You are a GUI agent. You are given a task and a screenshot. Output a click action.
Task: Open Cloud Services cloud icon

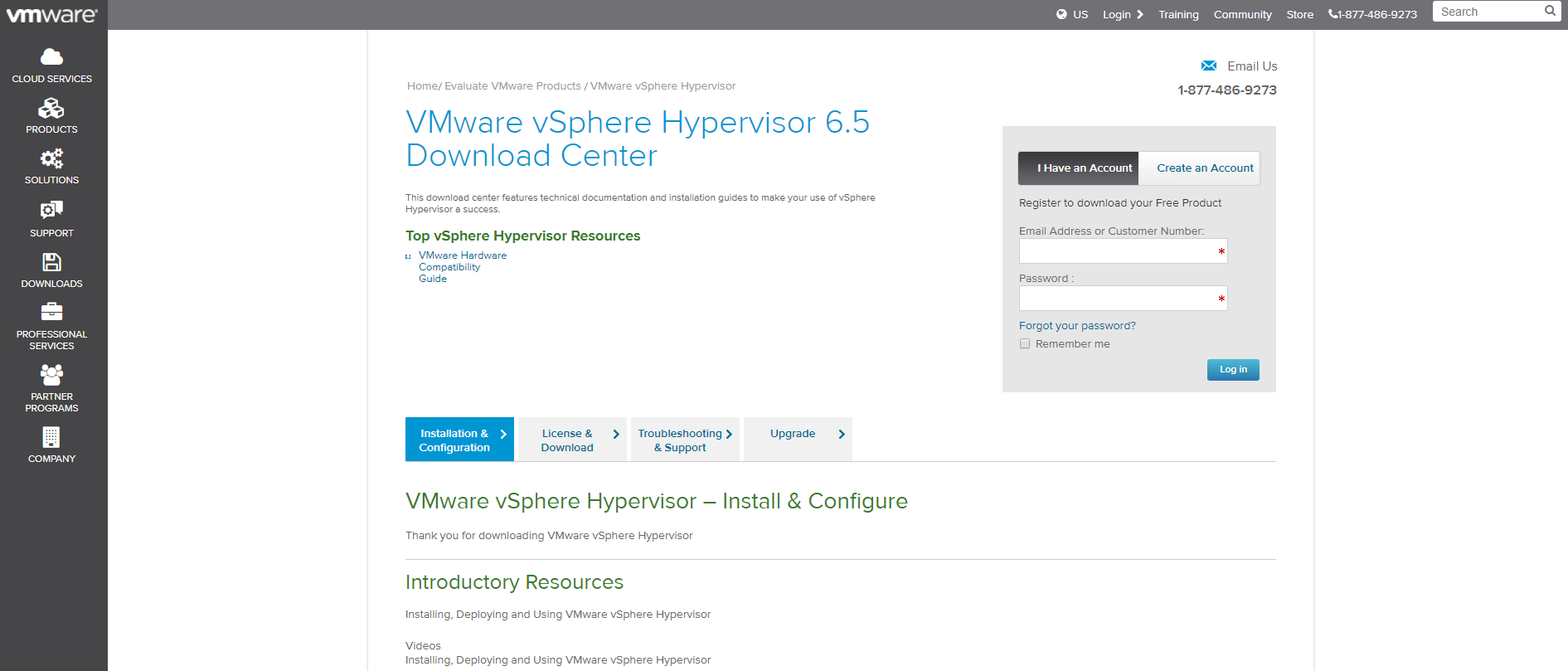(51, 56)
